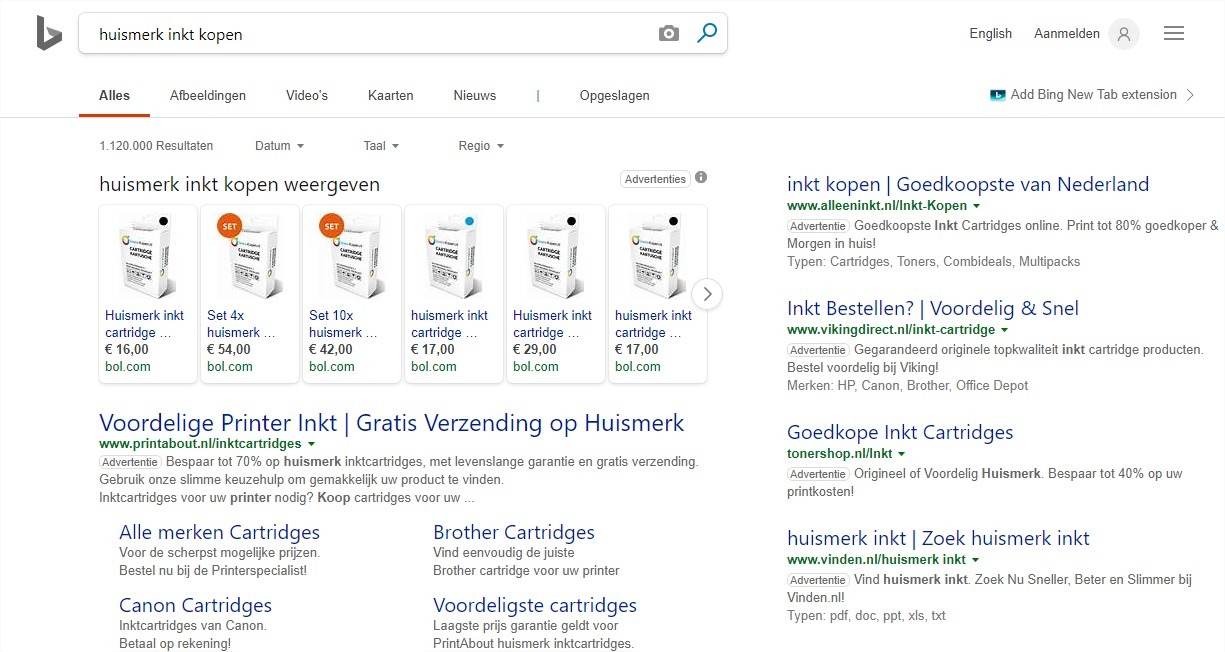
Task: Open the Nieuws tab
Action: coord(474,95)
